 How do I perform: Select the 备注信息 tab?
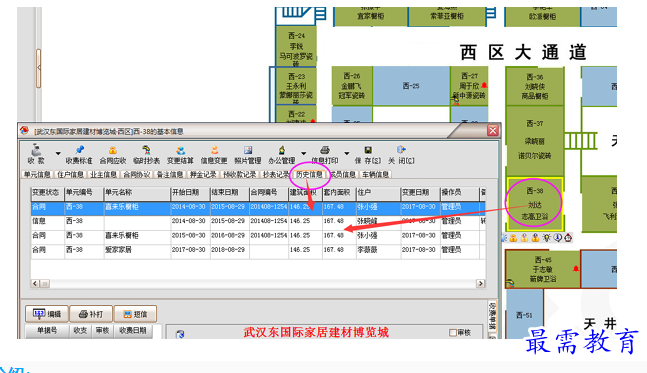tap(170, 175)
